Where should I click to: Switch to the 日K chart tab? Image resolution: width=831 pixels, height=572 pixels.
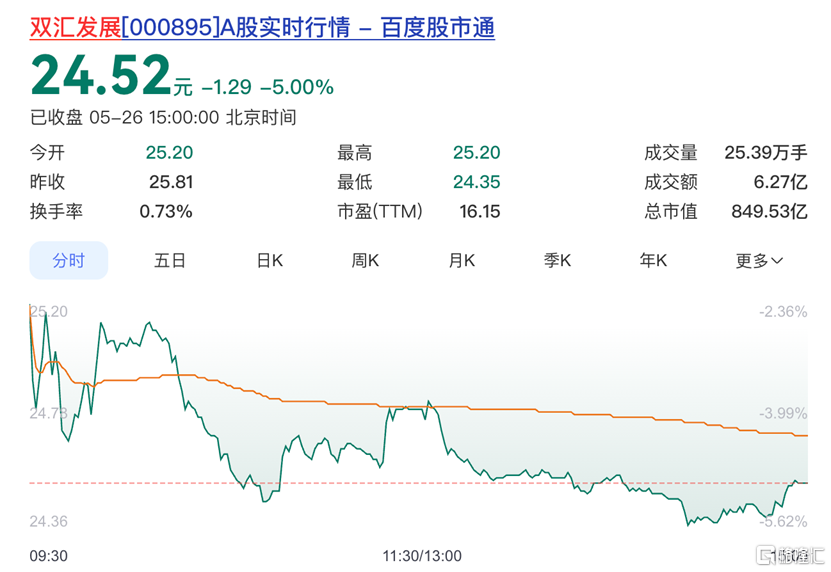(x=270, y=260)
